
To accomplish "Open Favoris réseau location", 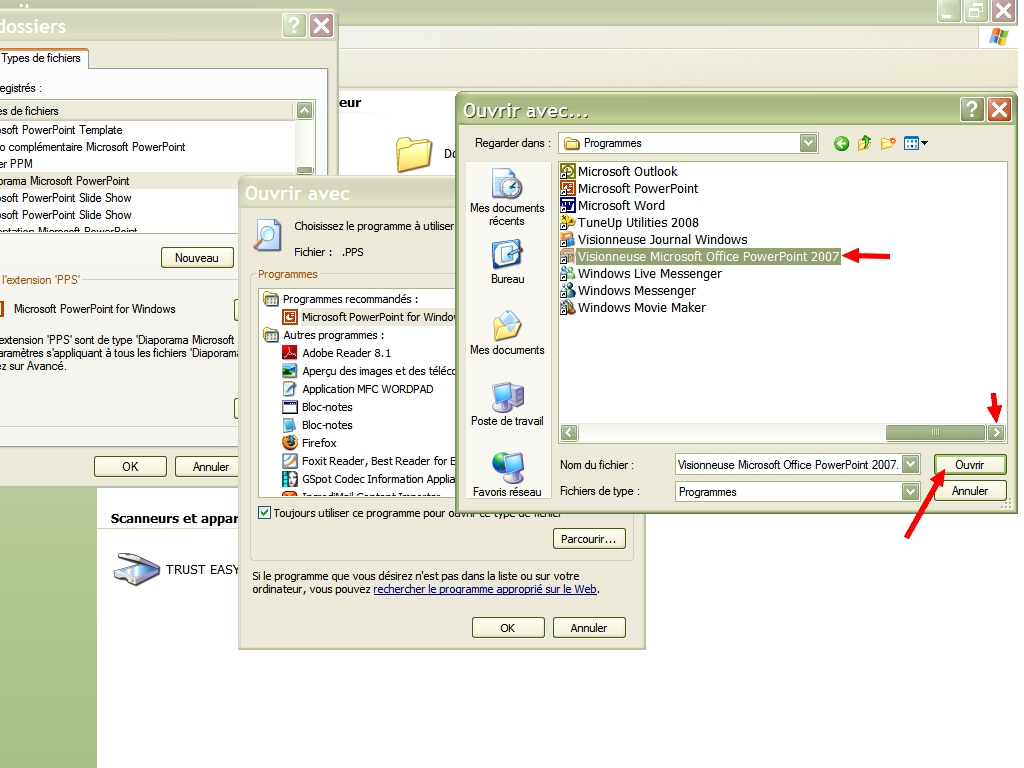I will tap(507, 475).
